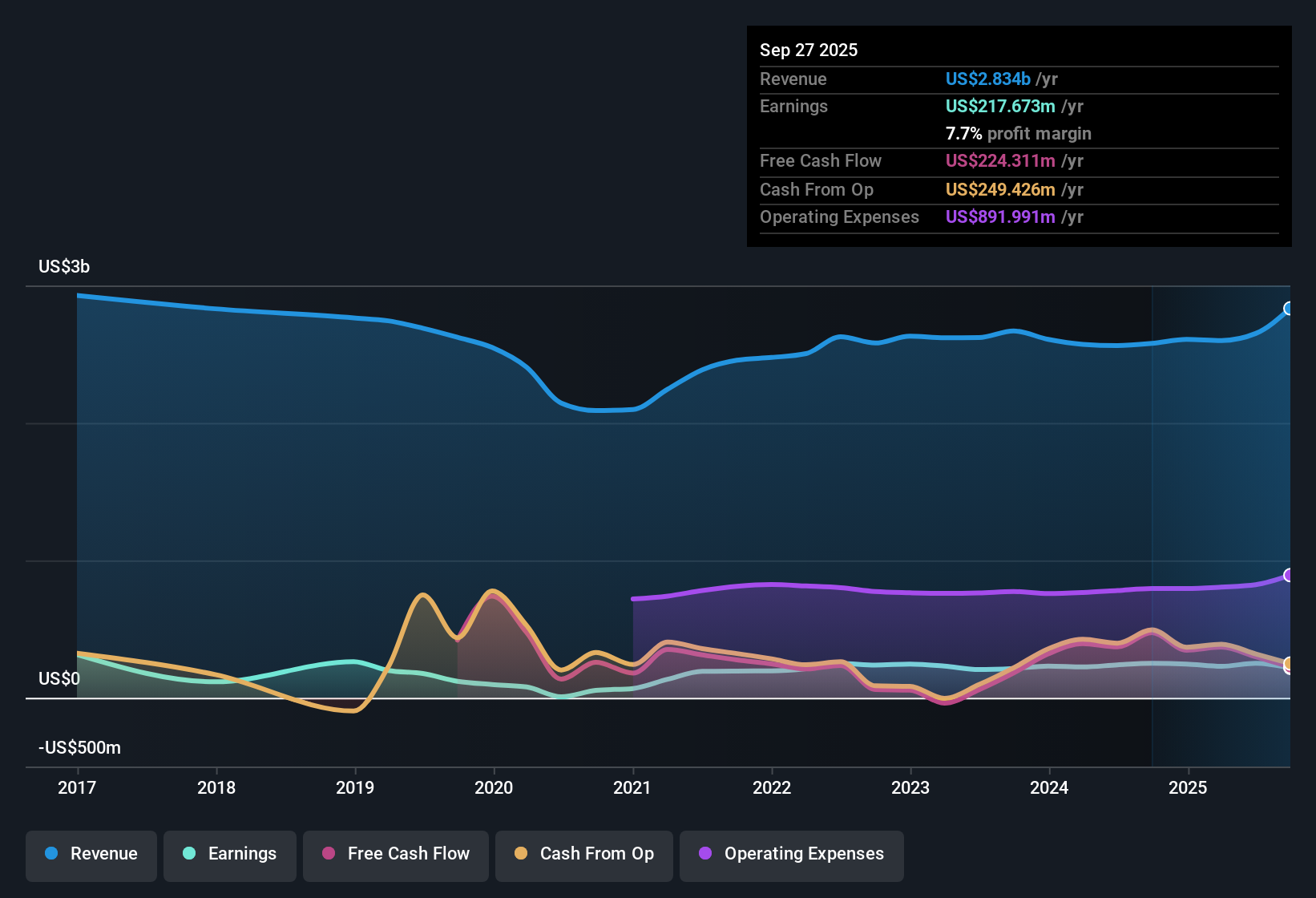Expand the Earnings breakdown row

tap(793, 106)
